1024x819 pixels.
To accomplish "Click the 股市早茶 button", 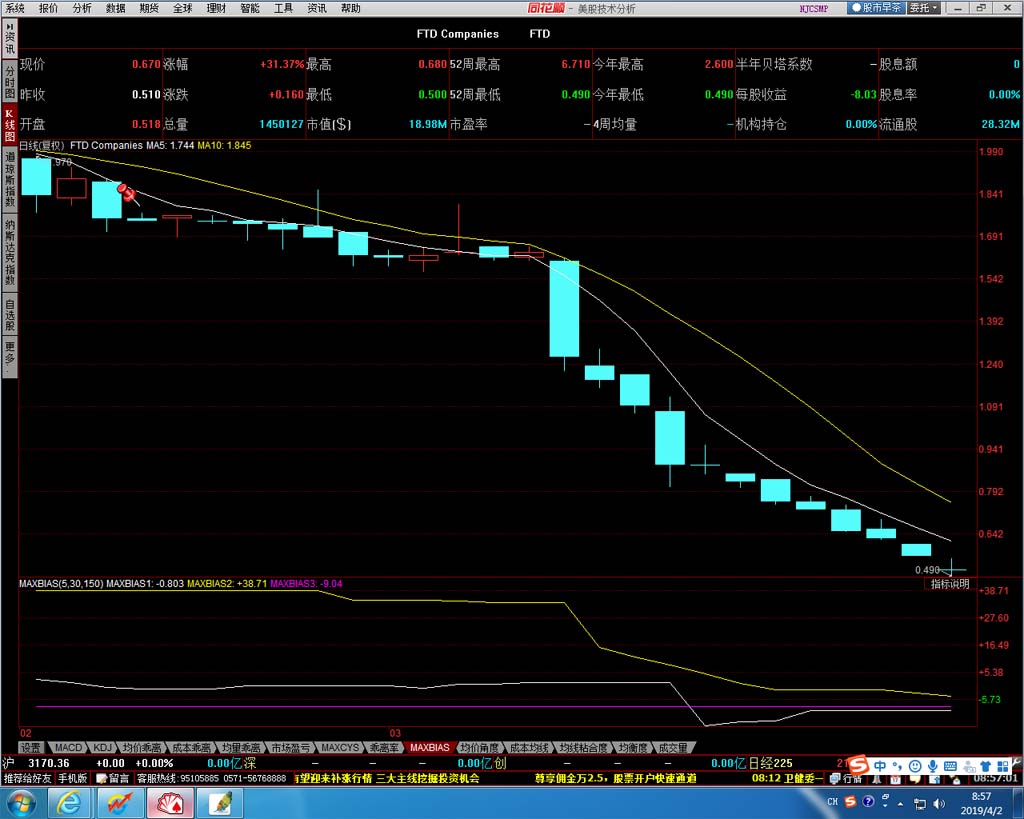I will coord(876,8).
